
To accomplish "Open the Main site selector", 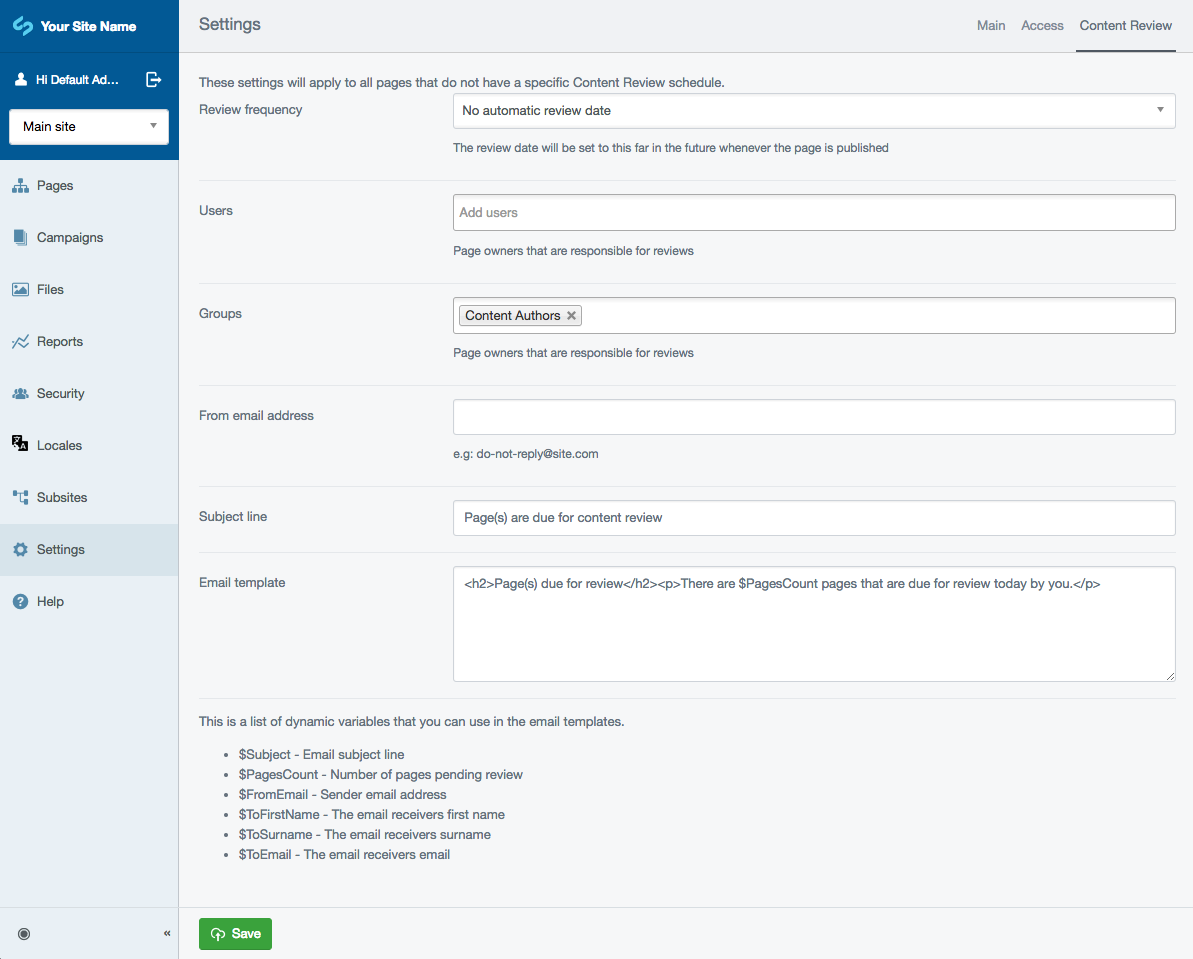I will tap(88, 126).
